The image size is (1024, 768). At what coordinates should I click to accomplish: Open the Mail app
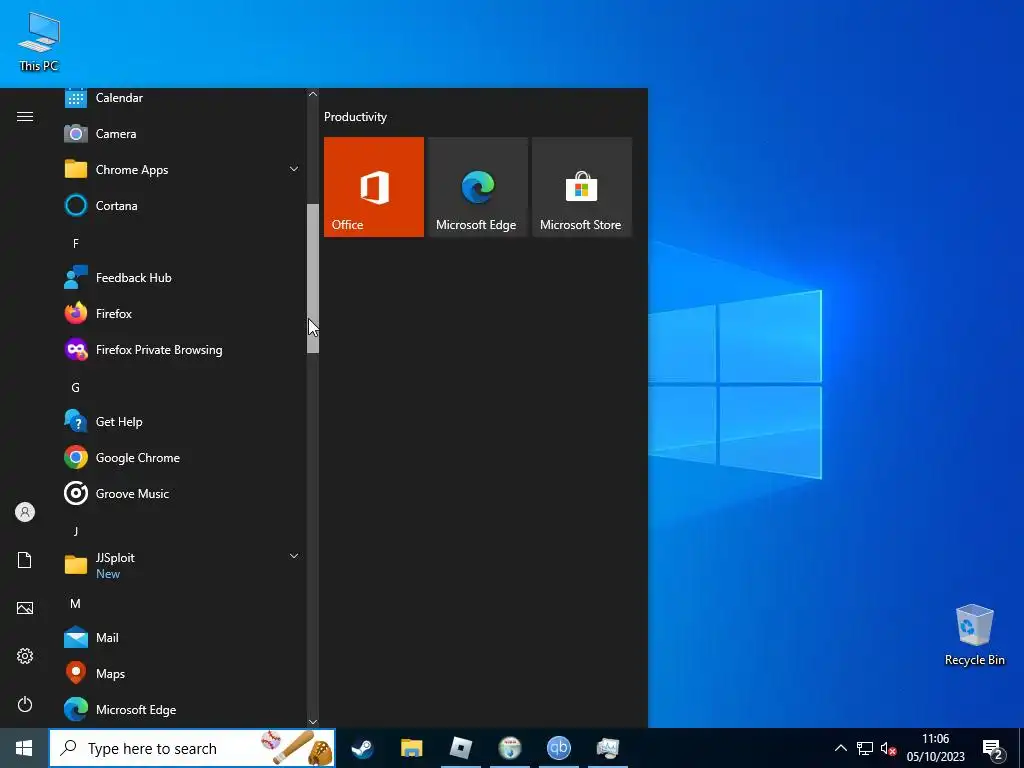pos(183,637)
